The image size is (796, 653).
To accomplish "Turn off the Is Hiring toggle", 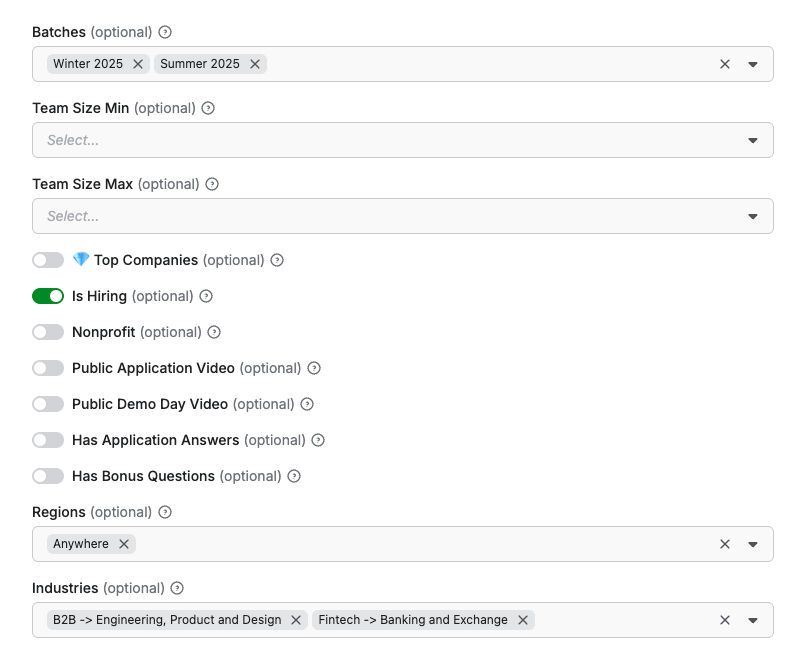I will [x=48, y=296].
